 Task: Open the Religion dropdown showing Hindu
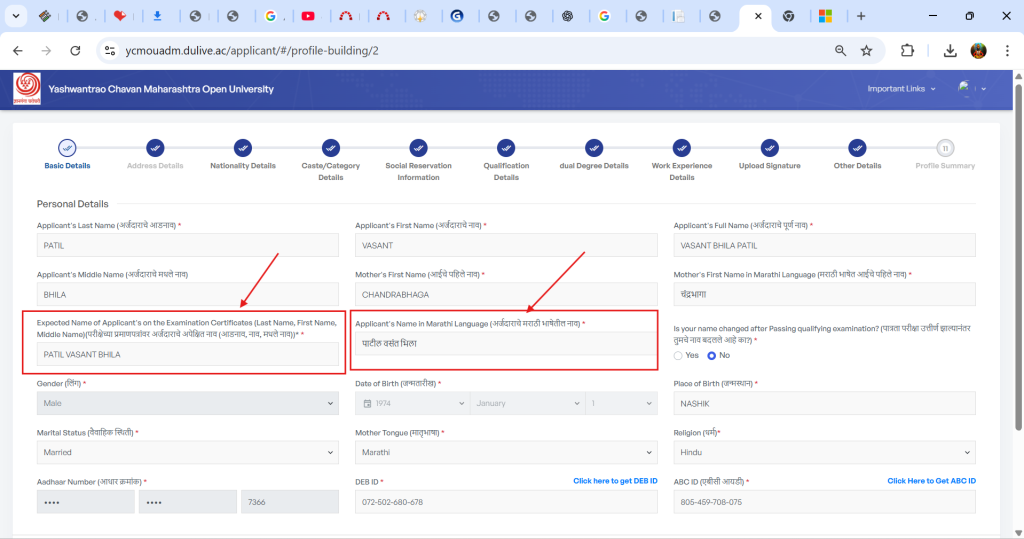pyautogui.click(x=824, y=452)
